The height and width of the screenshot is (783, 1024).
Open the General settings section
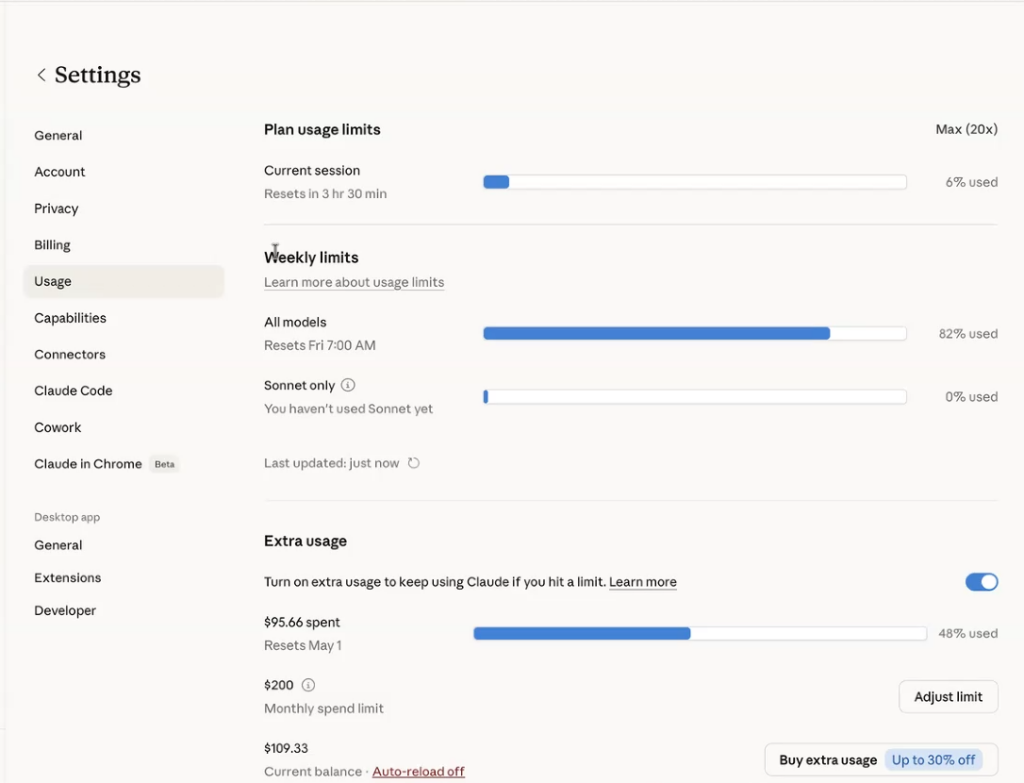58,136
